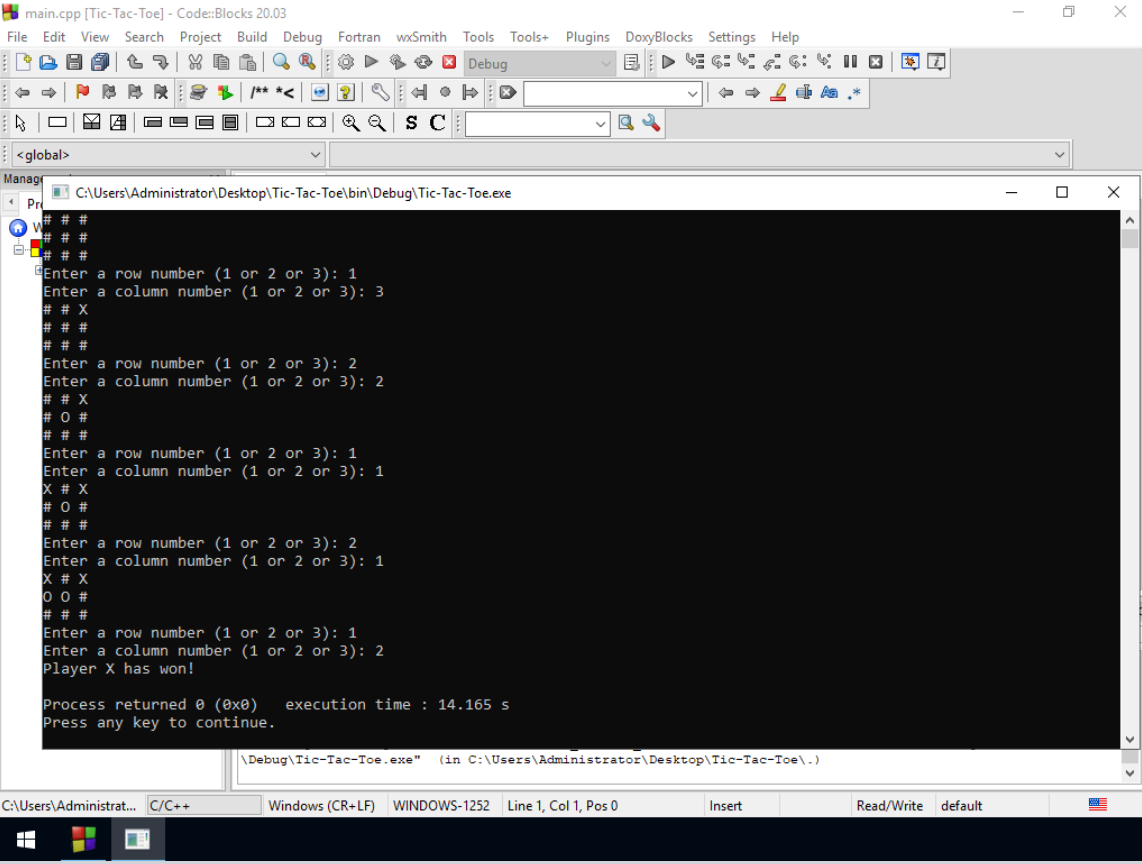Screen dimensions: 1142x864
Task: Open Replace using the magnifier R icon
Action: pos(307,63)
